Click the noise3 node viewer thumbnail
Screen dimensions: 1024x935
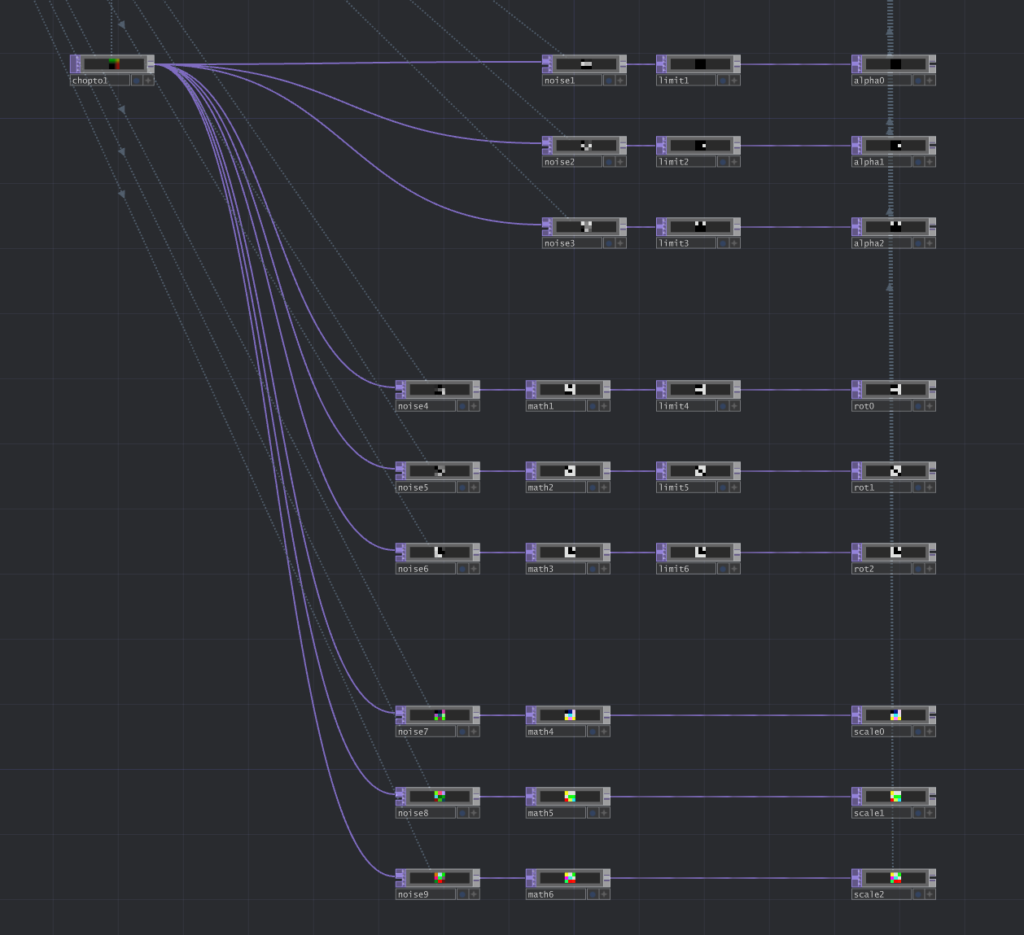tap(585, 226)
